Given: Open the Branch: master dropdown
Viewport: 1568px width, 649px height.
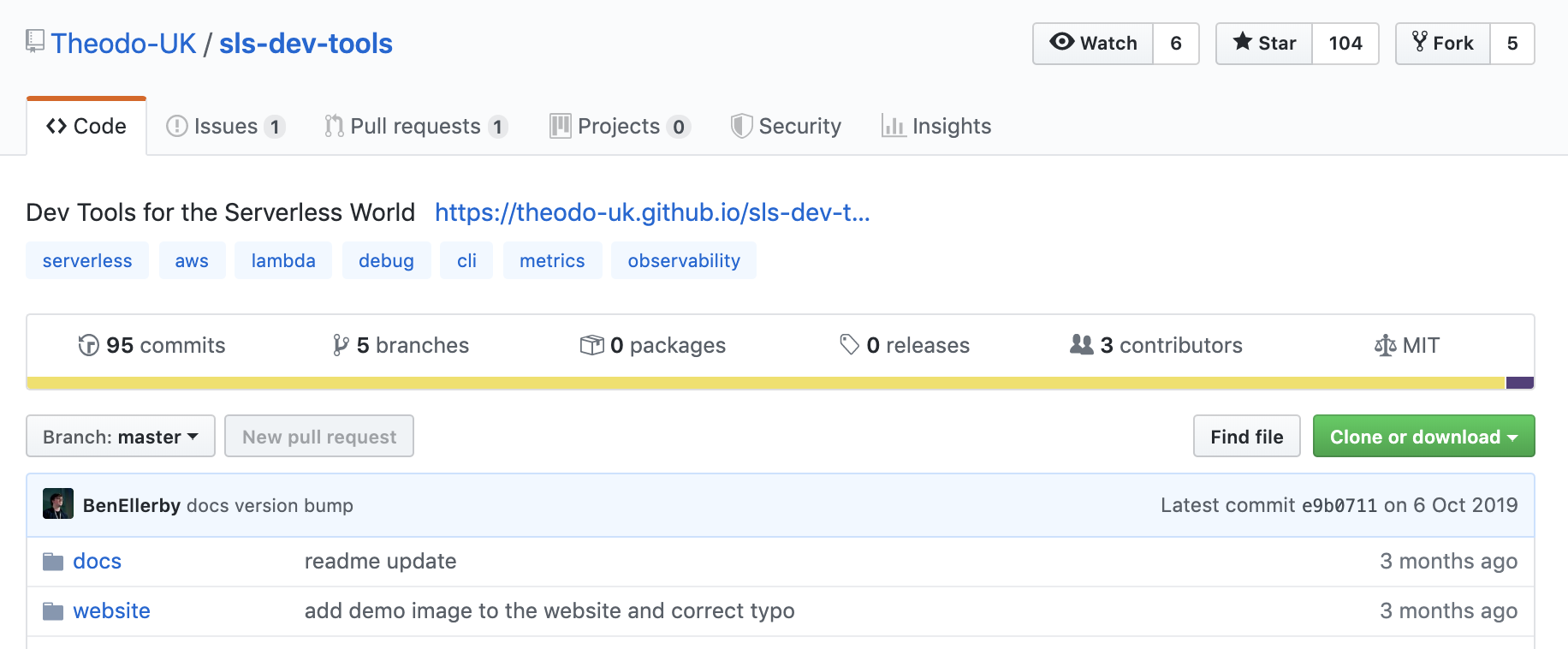Looking at the screenshot, I should pos(121,437).
